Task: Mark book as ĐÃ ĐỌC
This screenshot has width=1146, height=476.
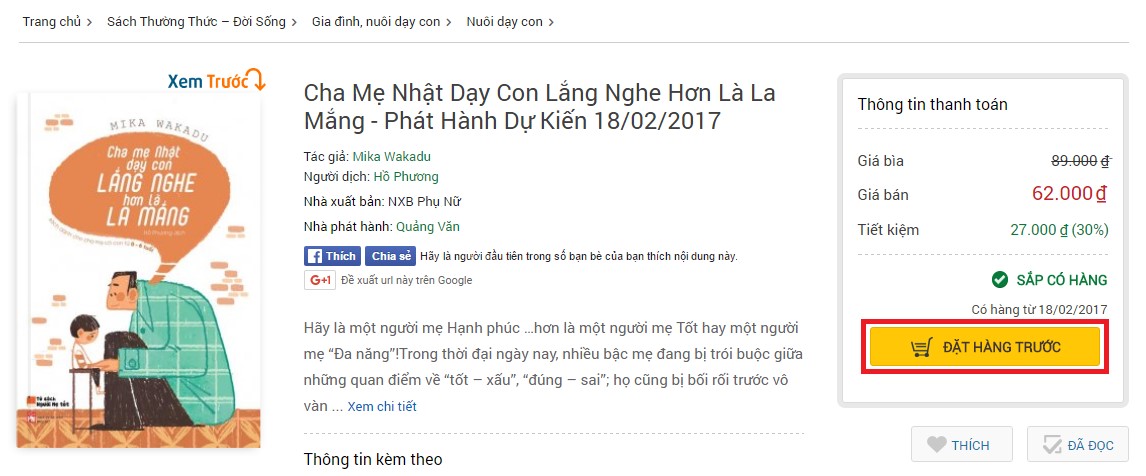Action: [x=1078, y=445]
